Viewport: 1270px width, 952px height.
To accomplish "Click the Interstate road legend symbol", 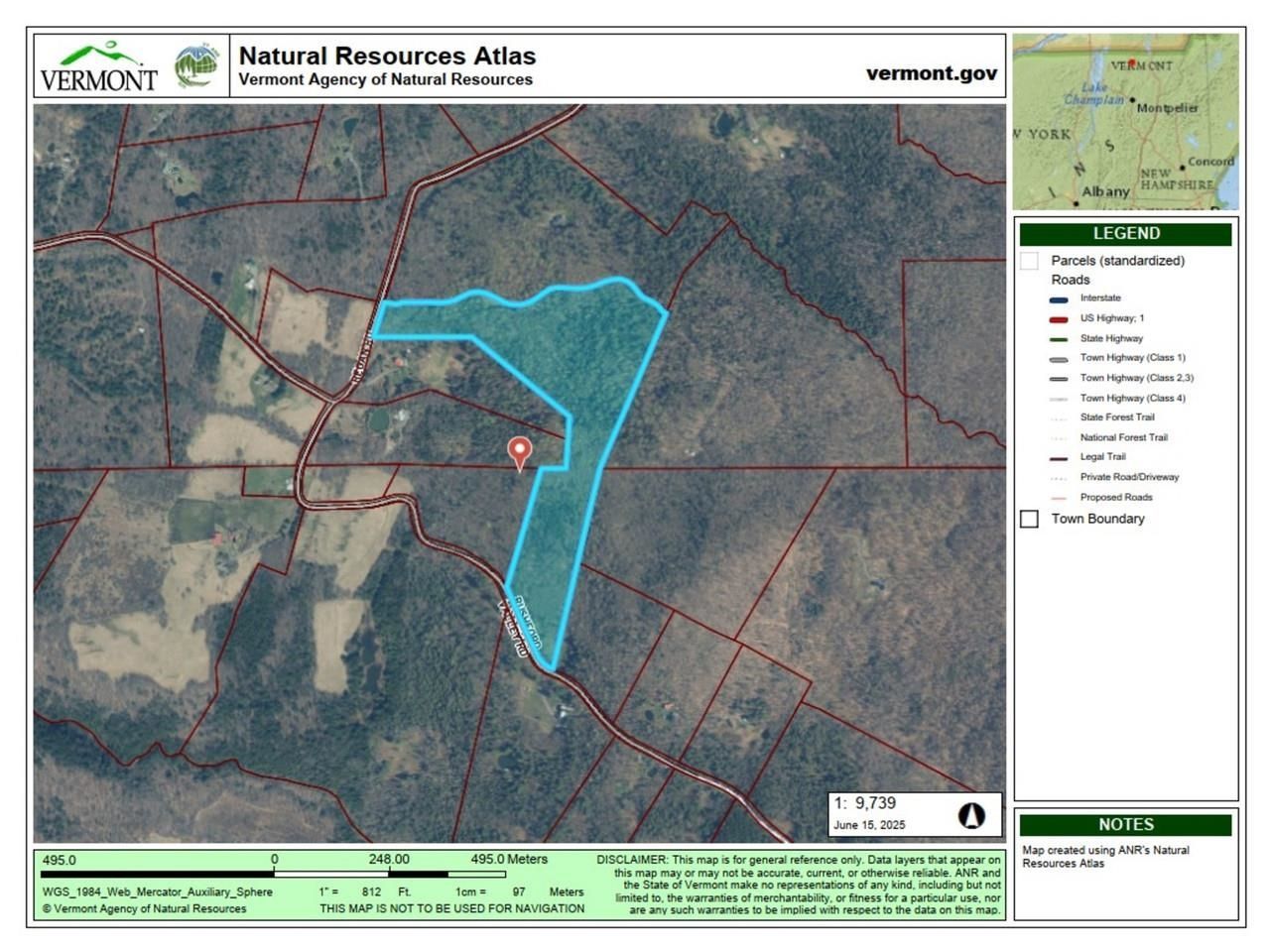I will pyautogui.click(x=1059, y=299).
